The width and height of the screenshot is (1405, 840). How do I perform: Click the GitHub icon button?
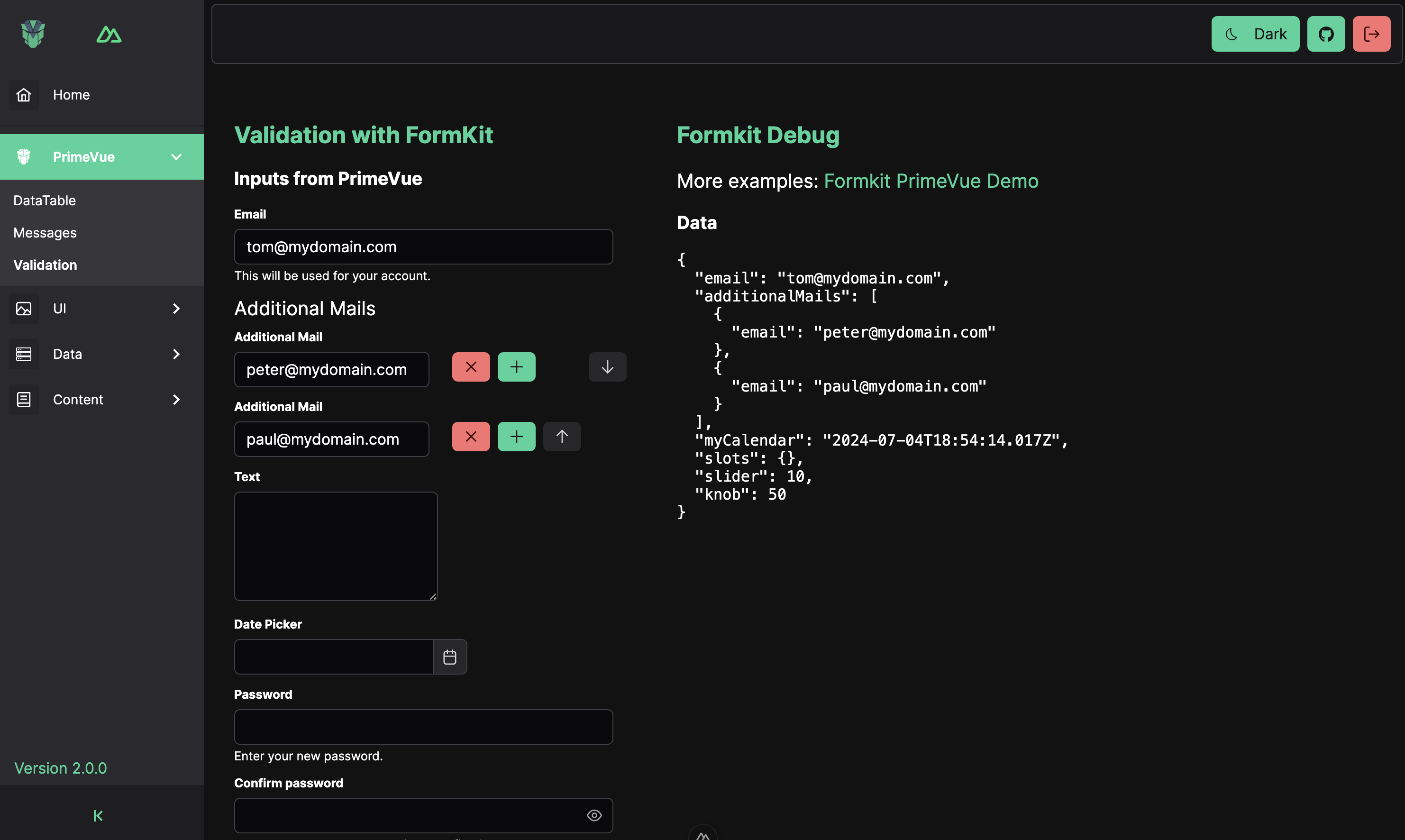[x=1326, y=34]
